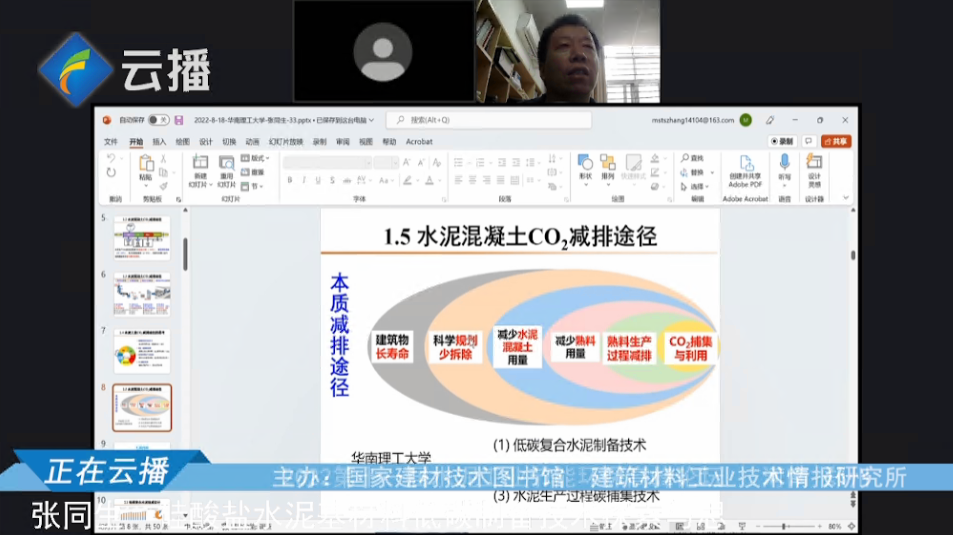
Task: Click the green account avatar circle
Action: (746, 120)
